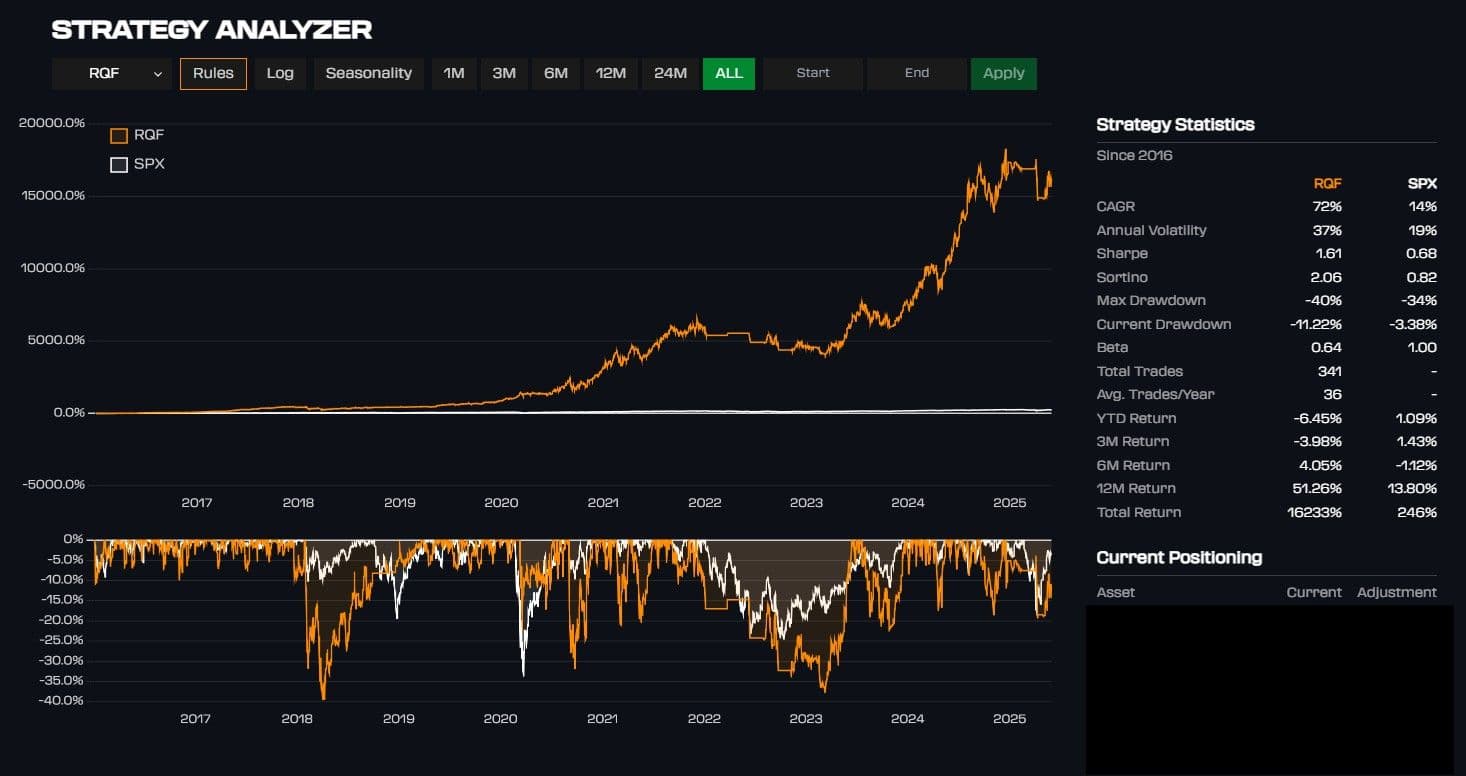Click the Start date input field
Viewport: 1466px width, 776px height.
click(x=813, y=74)
